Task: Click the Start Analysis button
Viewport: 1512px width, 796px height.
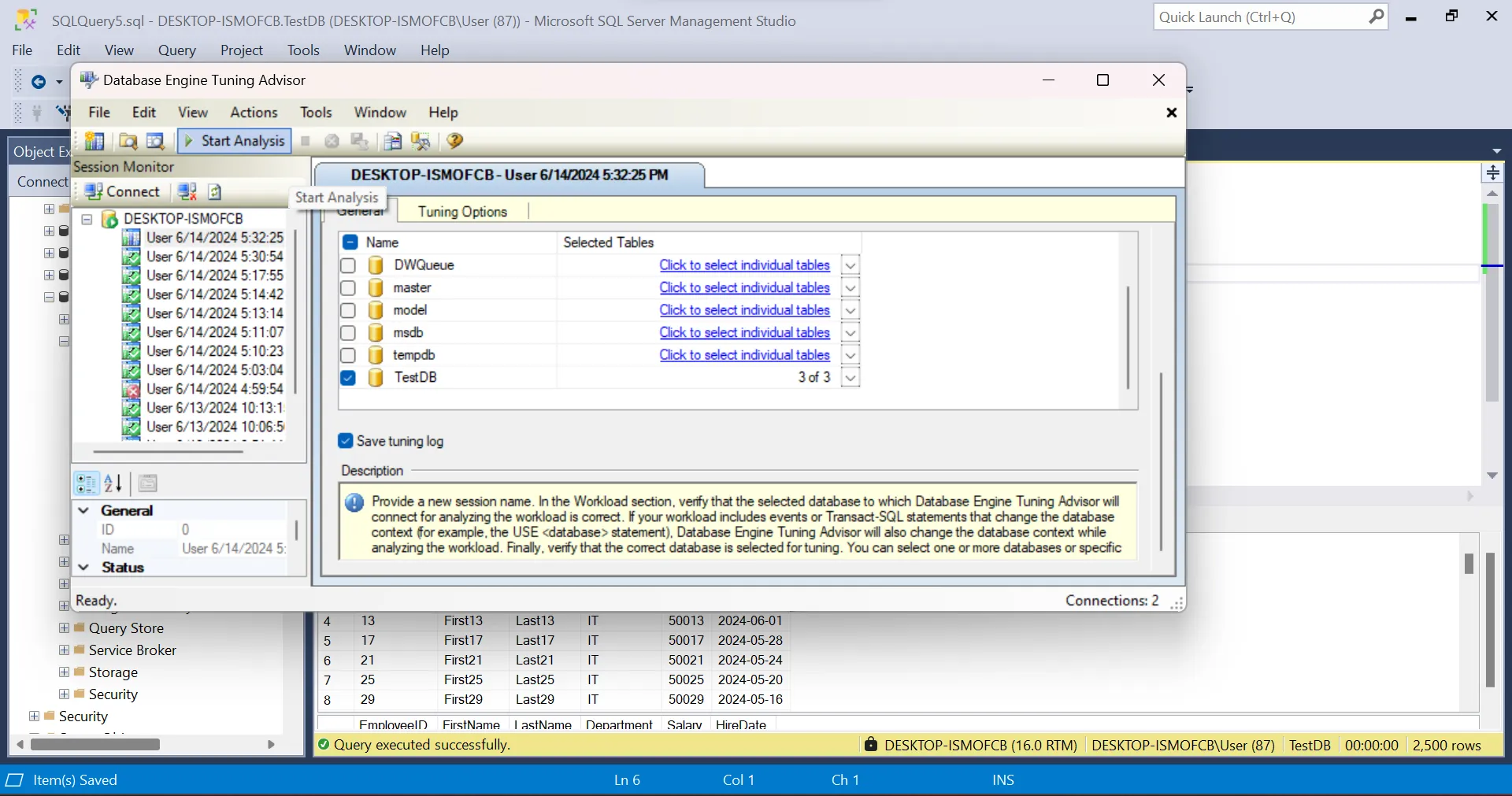Action: pyautogui.click(x=235, y=141)
